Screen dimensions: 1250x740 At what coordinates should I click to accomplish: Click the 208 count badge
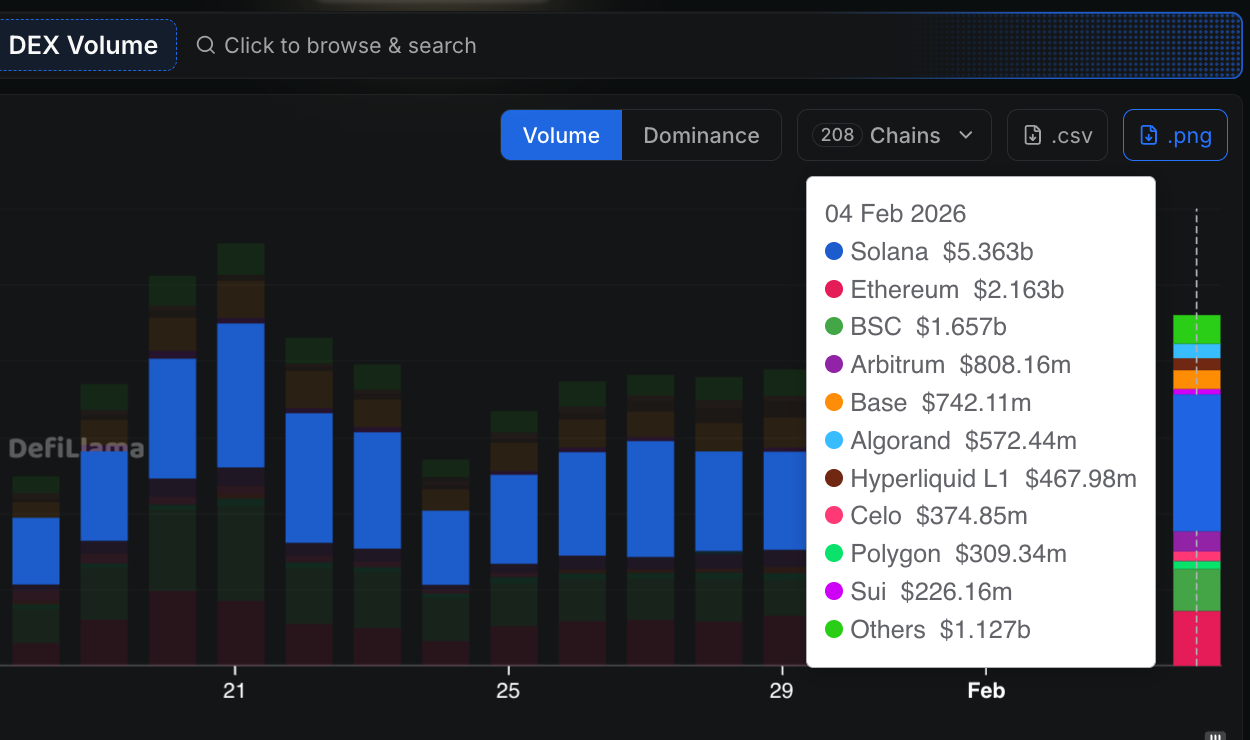click(x=837, y=135)
